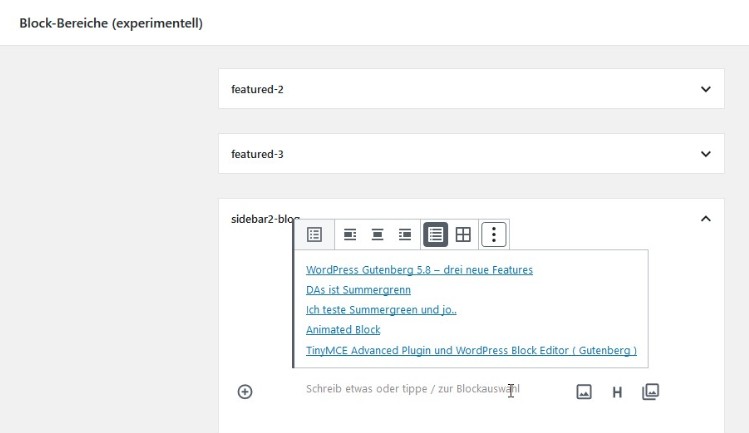Open the Animated Block post link
Screen dimensions: 749x433
(343, 330)
